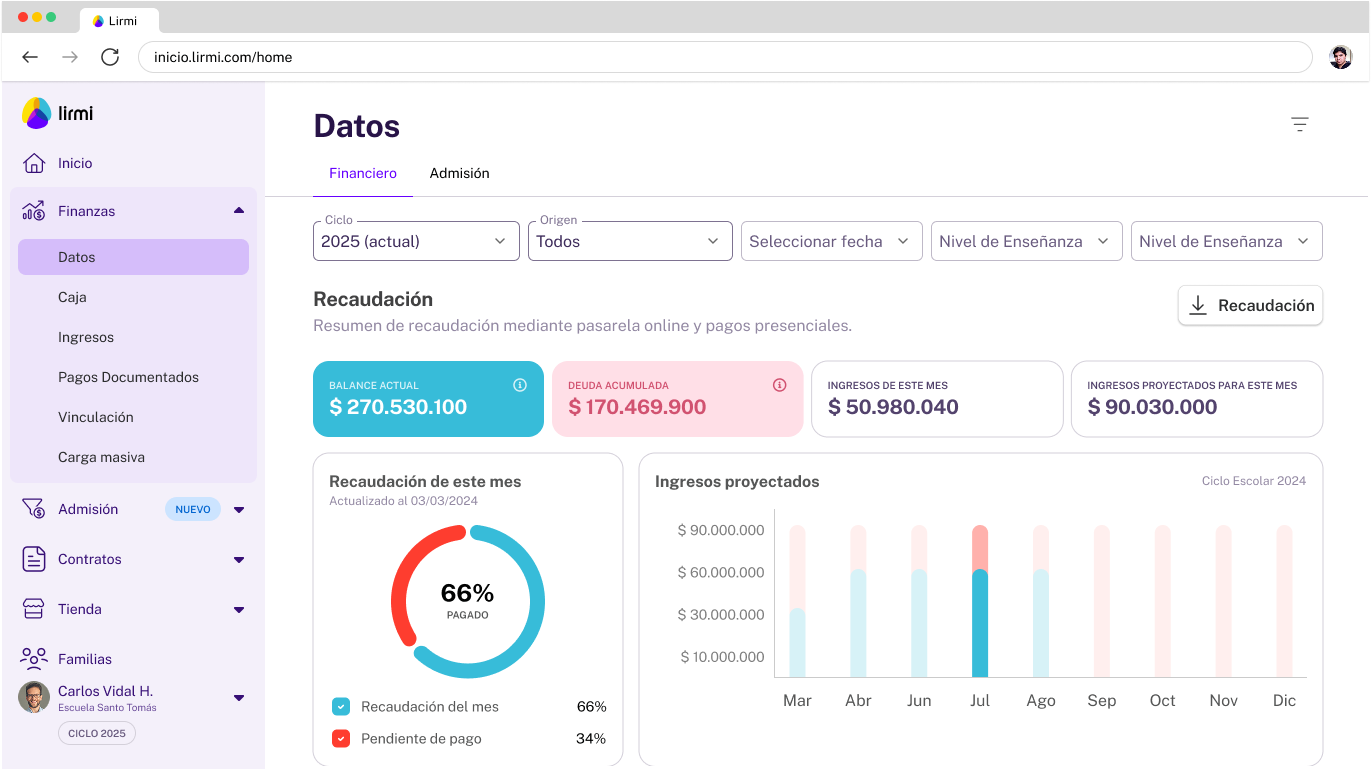Click the Recaudación download button
The image size is (1371, 769).
tap(1250, 305)
